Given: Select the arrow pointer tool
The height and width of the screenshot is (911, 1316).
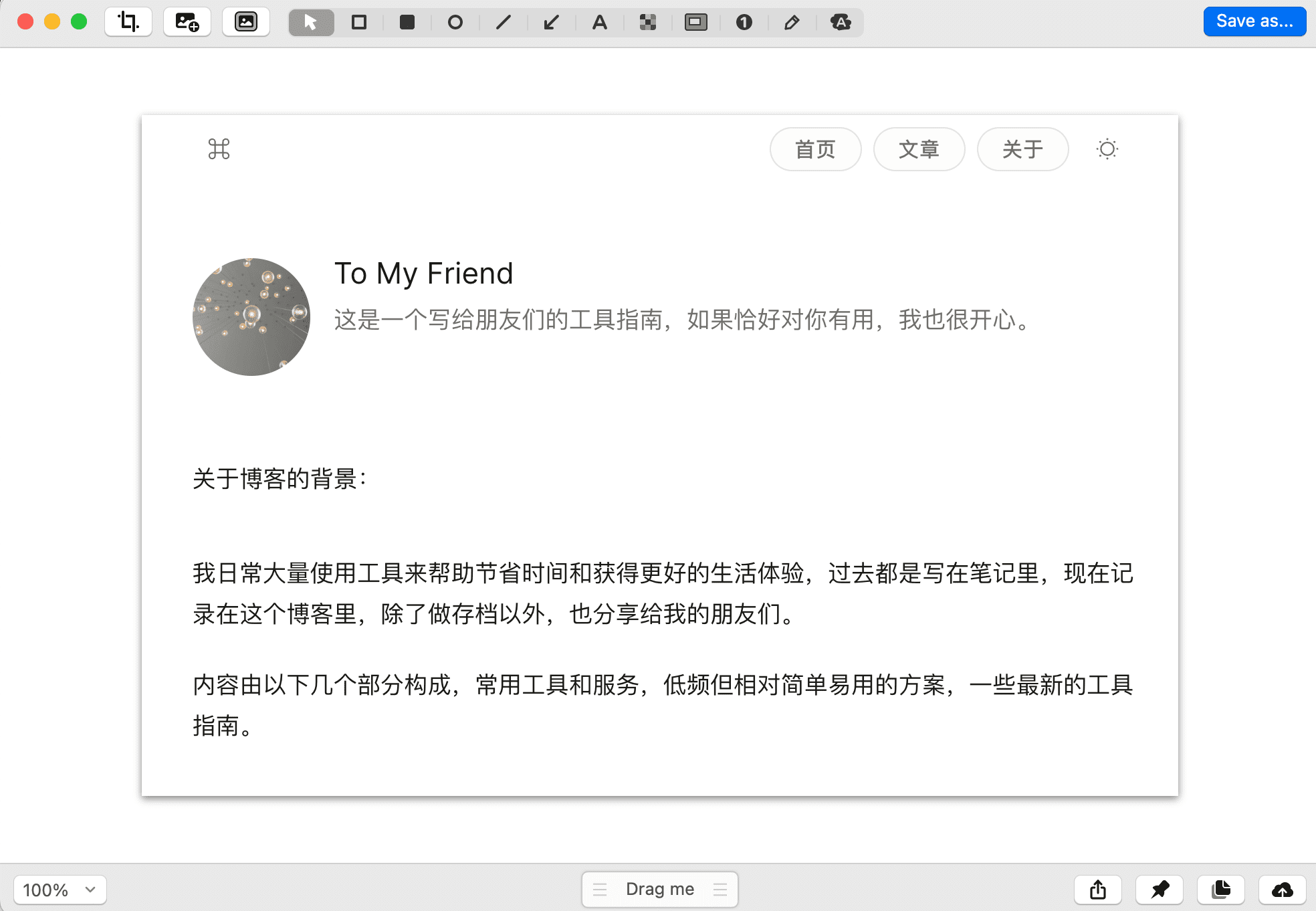Looking at the screenshot, I should tap(311, 22).
